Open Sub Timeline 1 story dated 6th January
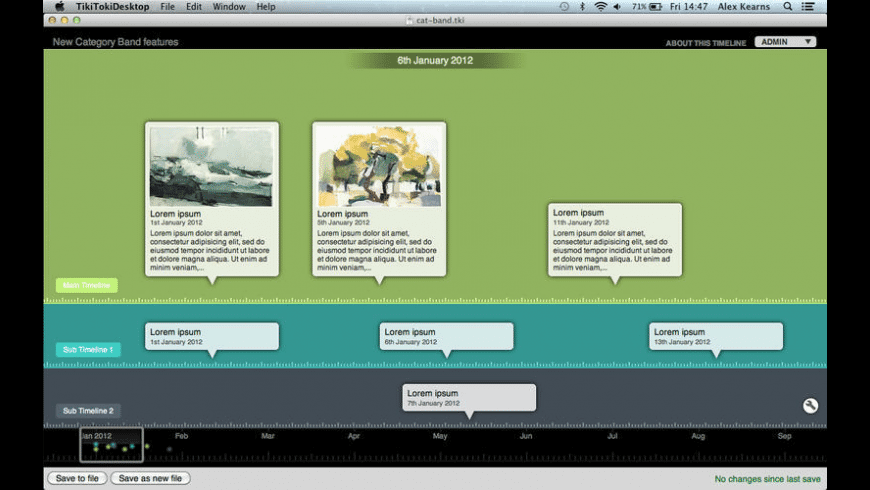This screenshot has width=870, height=490. [447, 336]
